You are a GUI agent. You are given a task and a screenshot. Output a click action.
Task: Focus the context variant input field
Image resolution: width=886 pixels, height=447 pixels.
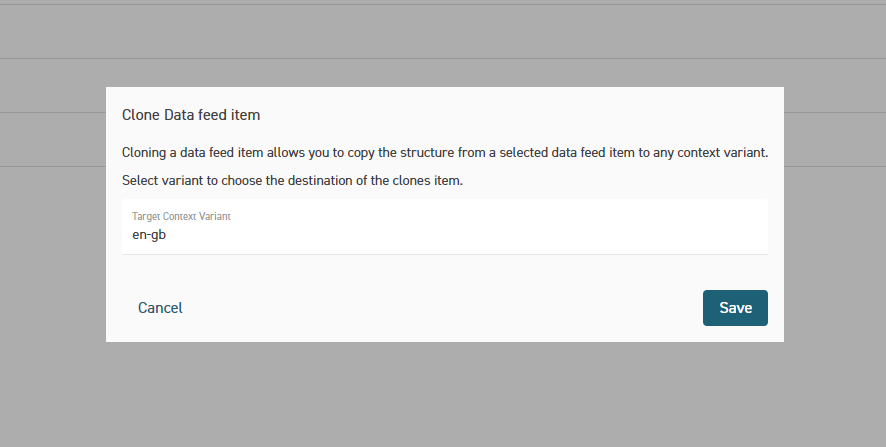click(444, 235)
